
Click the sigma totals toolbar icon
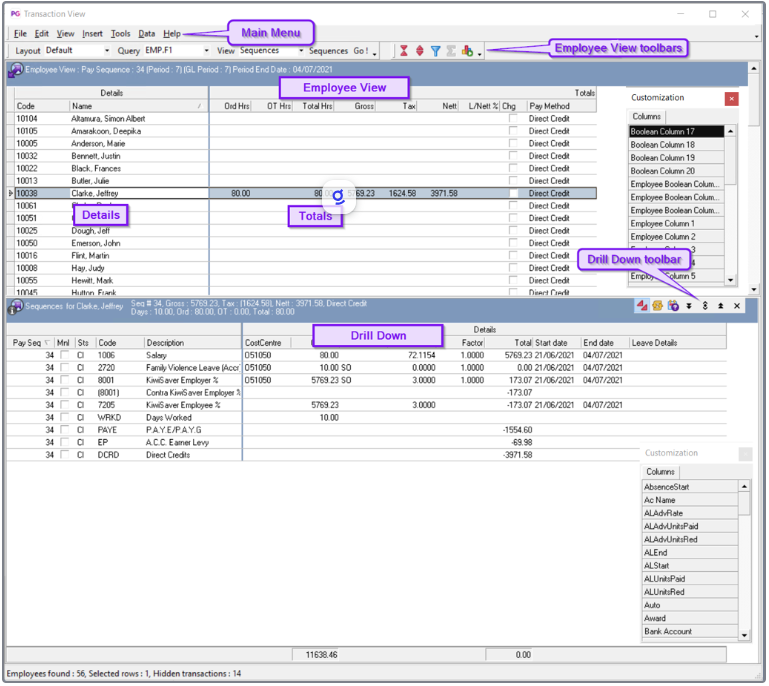click(452, 51)
